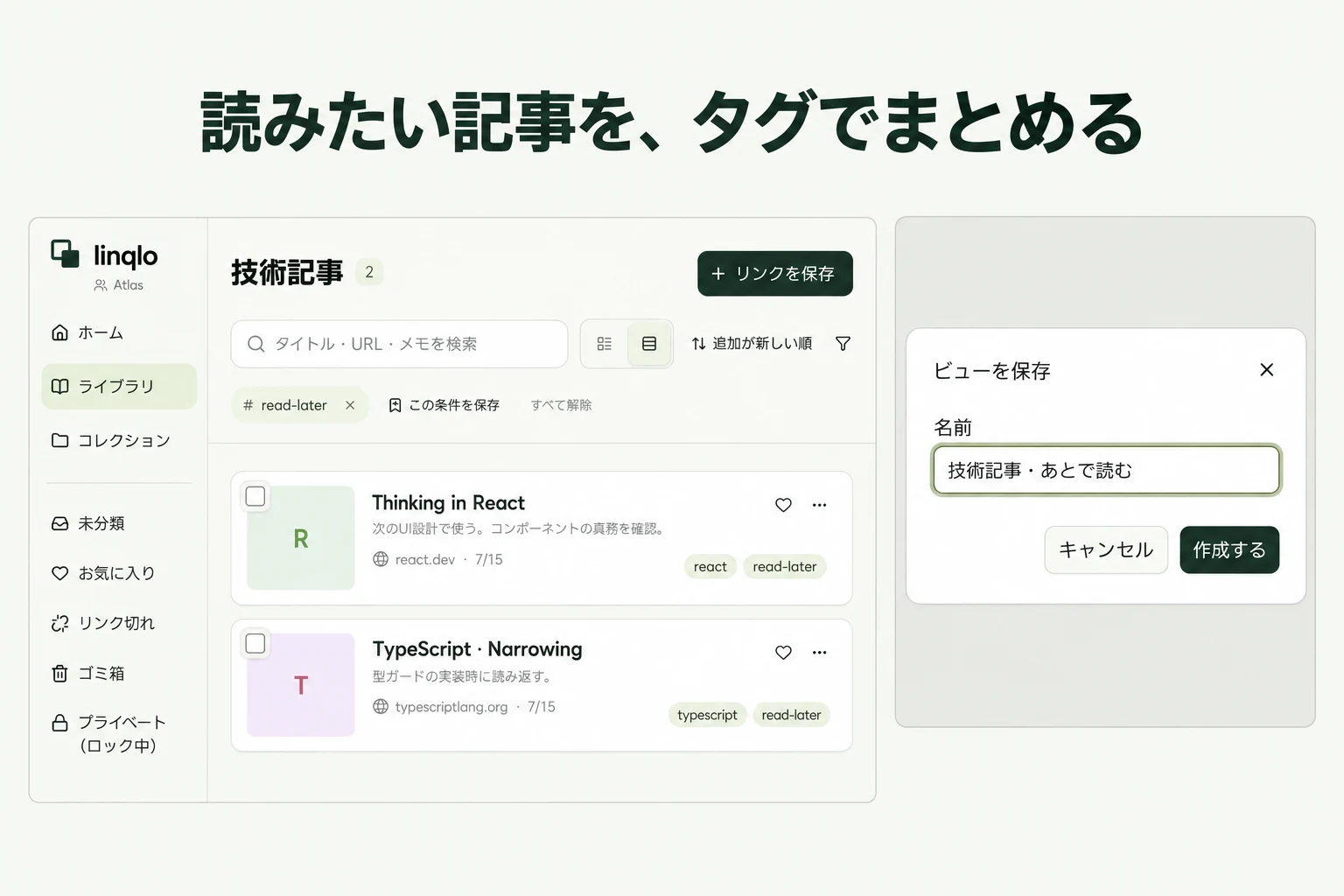
Task: Open more options for Thinking in React
Action: coord(819,505)
